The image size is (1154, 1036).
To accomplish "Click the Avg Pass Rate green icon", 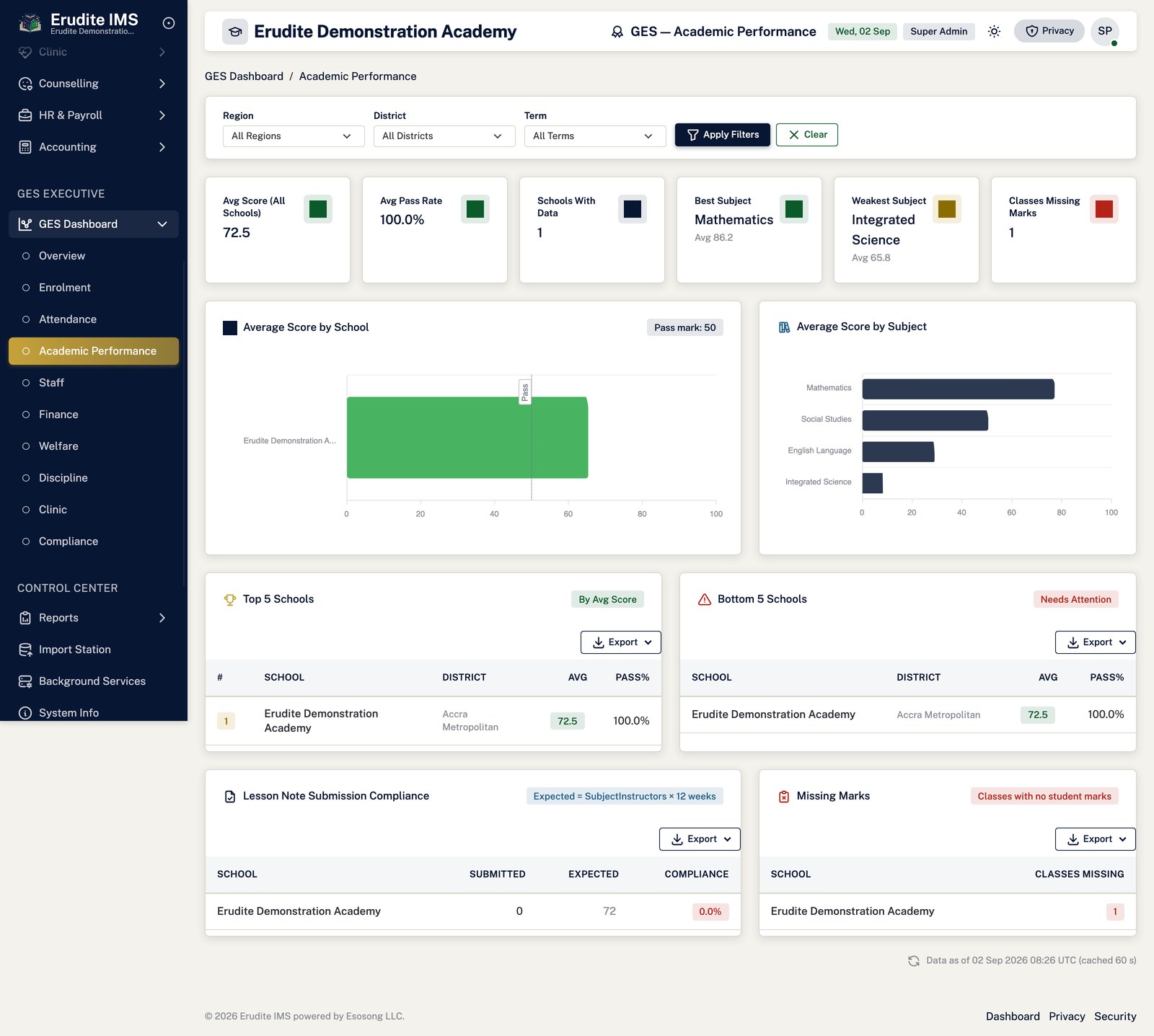I will pos(475,209).
